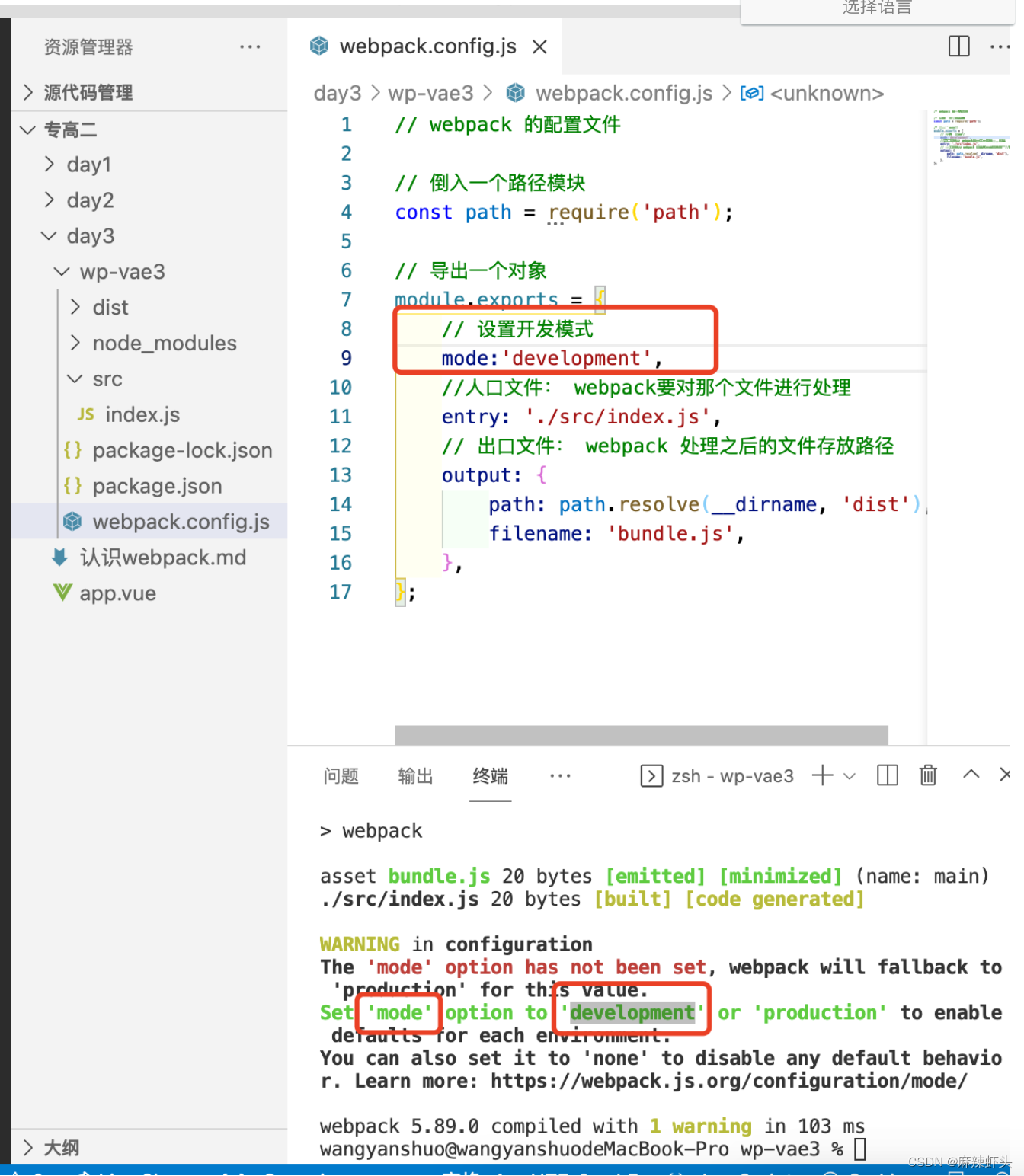1024x1176 pixels.
Task: Click the symbol icon before <unknown> breadcrumb
Action: (752, 93)
